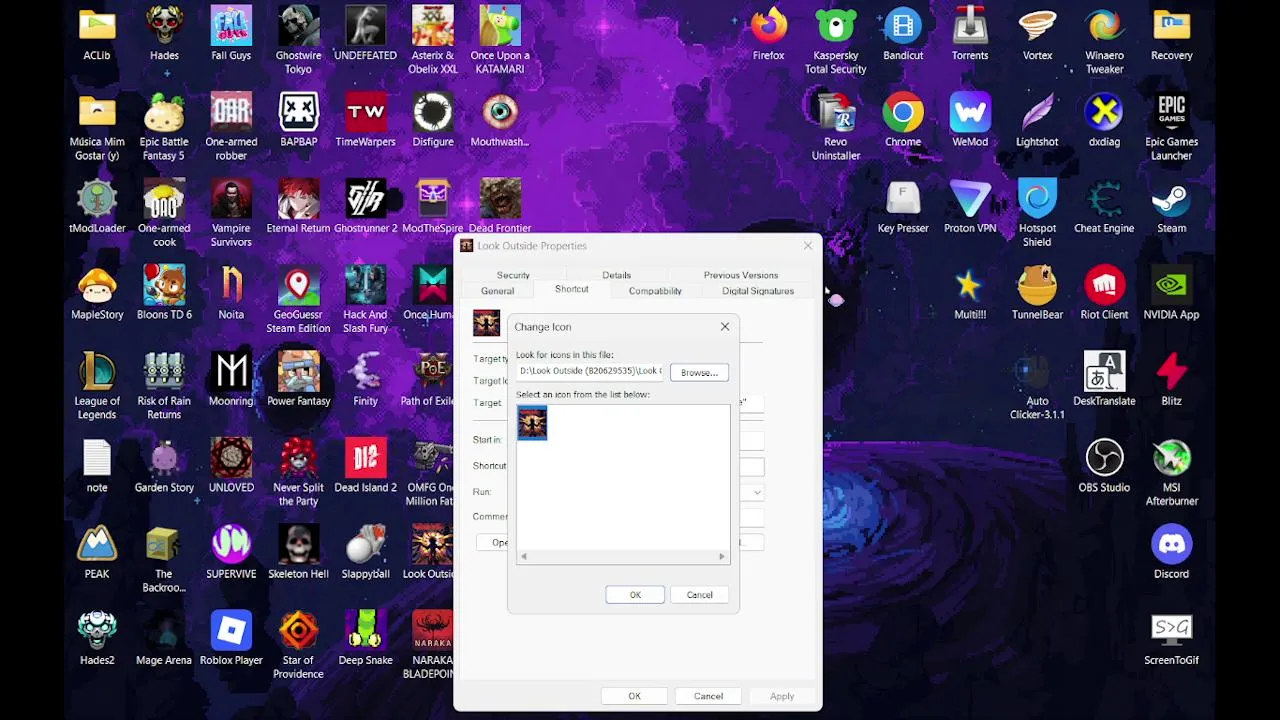Launch Revo Uninstaller shortcut
The height and width of the screenshot is (720, 1280).
tap(836, 127)
